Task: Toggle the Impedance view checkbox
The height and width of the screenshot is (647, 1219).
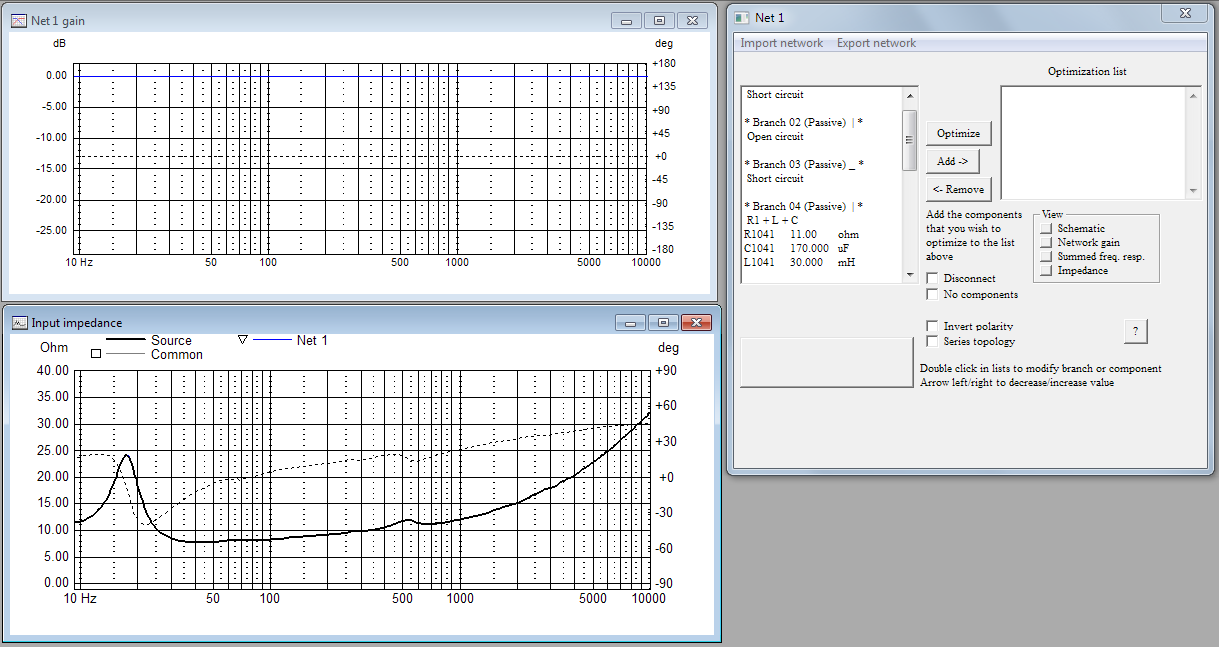Action: [x=1047, y=271]
